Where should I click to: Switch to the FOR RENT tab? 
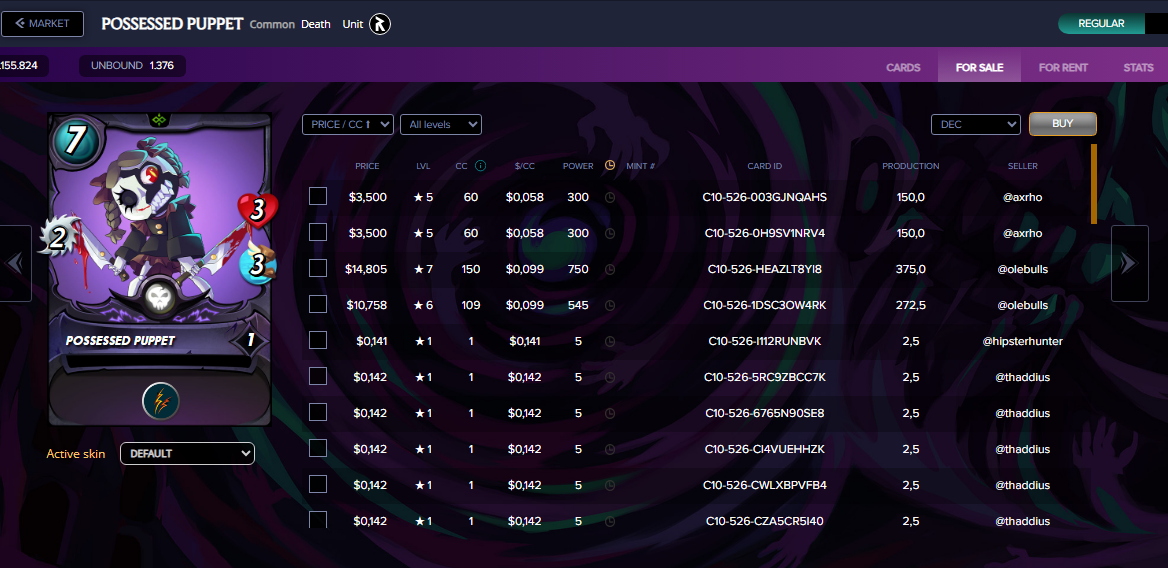[x=1063, y=68]
